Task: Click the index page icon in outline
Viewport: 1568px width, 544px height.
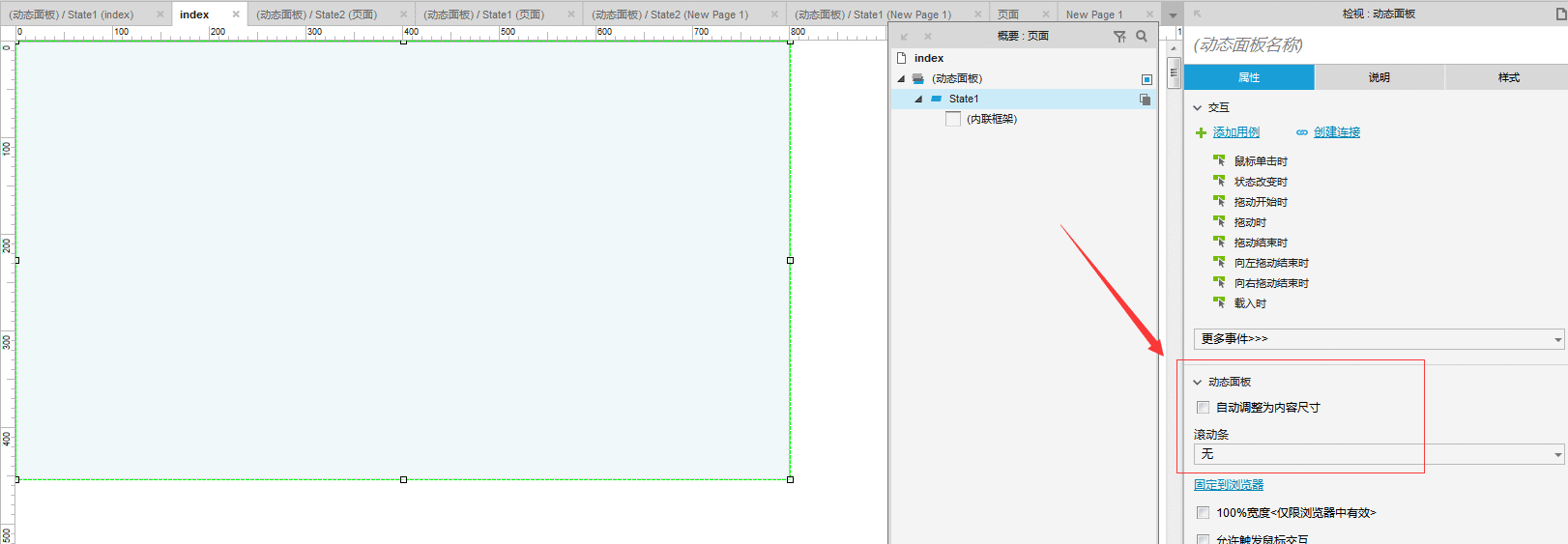Action: (901, 58)
